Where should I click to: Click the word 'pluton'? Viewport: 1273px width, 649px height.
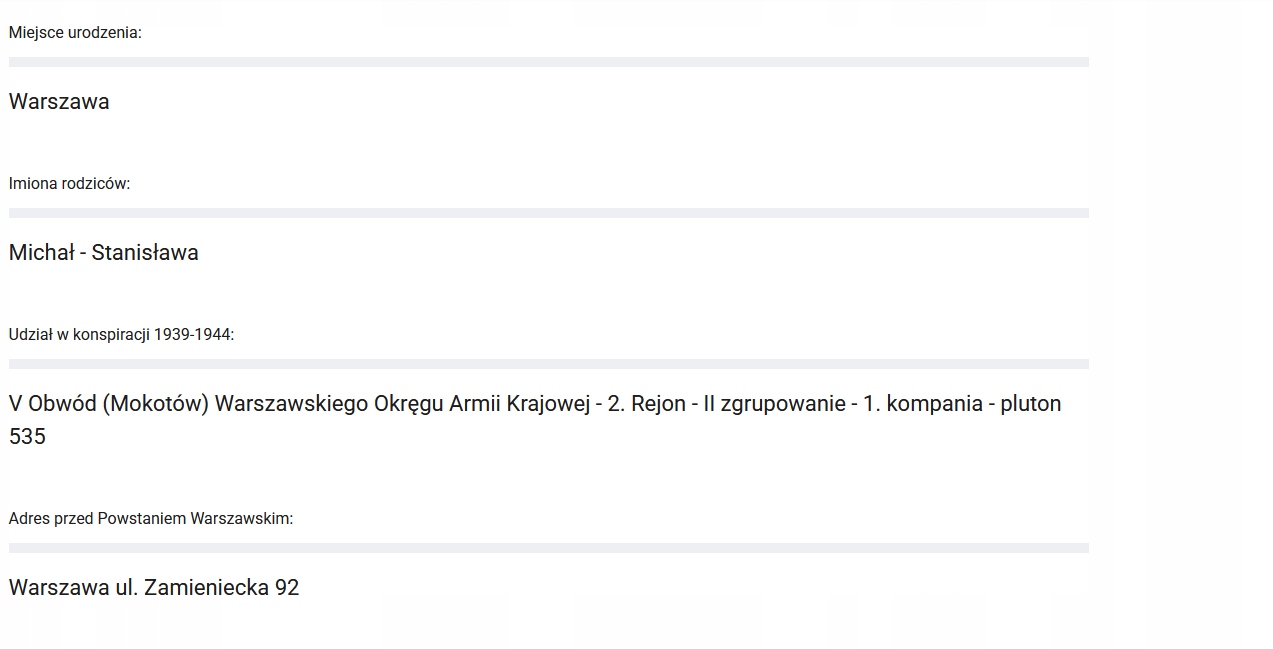(x=1030, y=404)
